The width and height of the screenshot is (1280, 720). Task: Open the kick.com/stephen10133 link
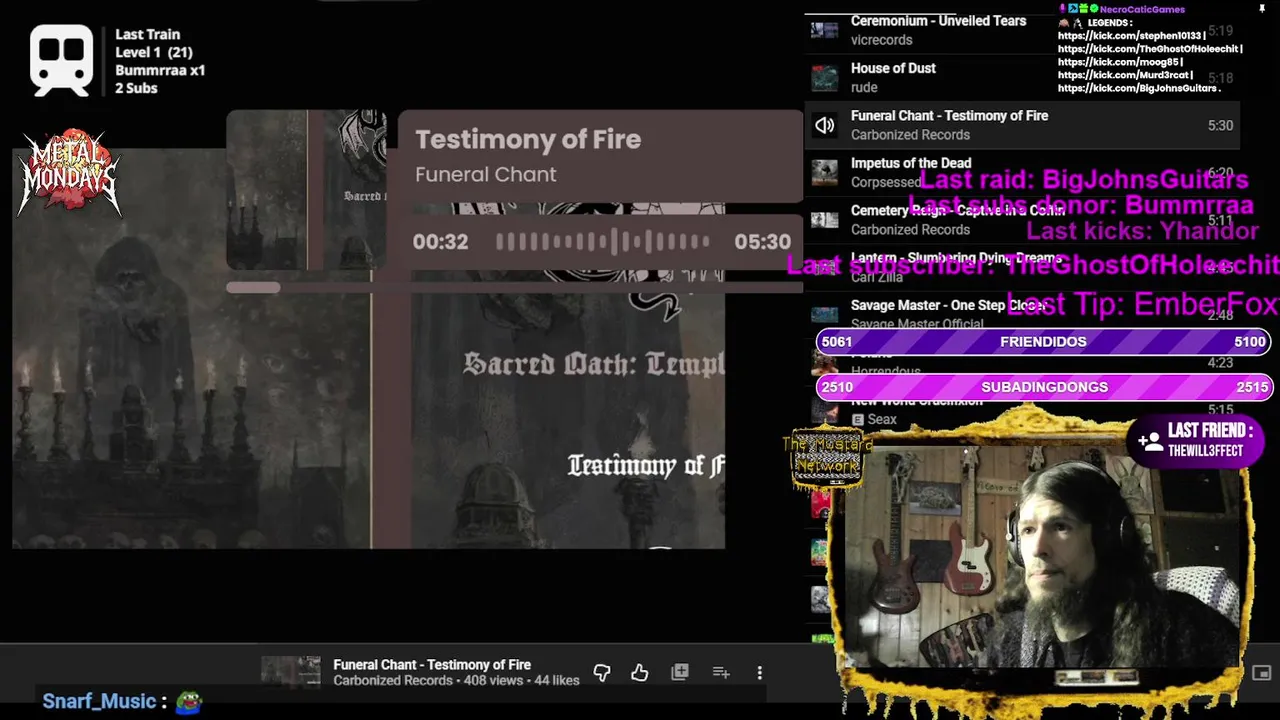click(x=1130, y=36)
